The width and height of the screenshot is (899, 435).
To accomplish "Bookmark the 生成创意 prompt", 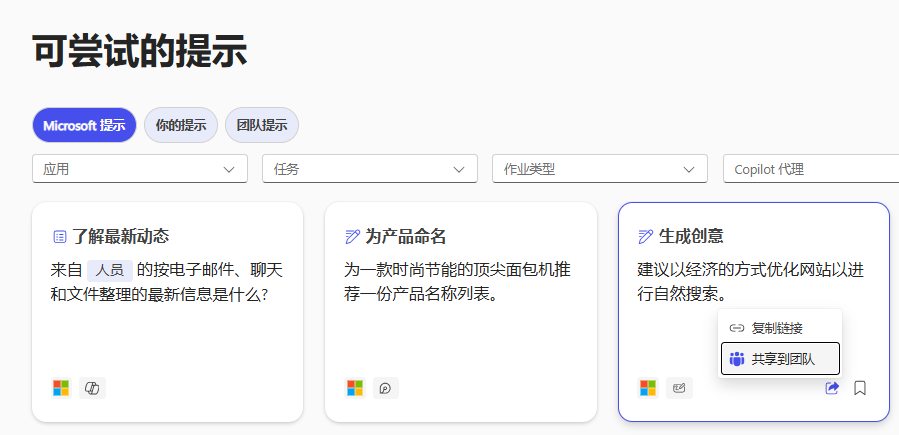I will (860, 388).
